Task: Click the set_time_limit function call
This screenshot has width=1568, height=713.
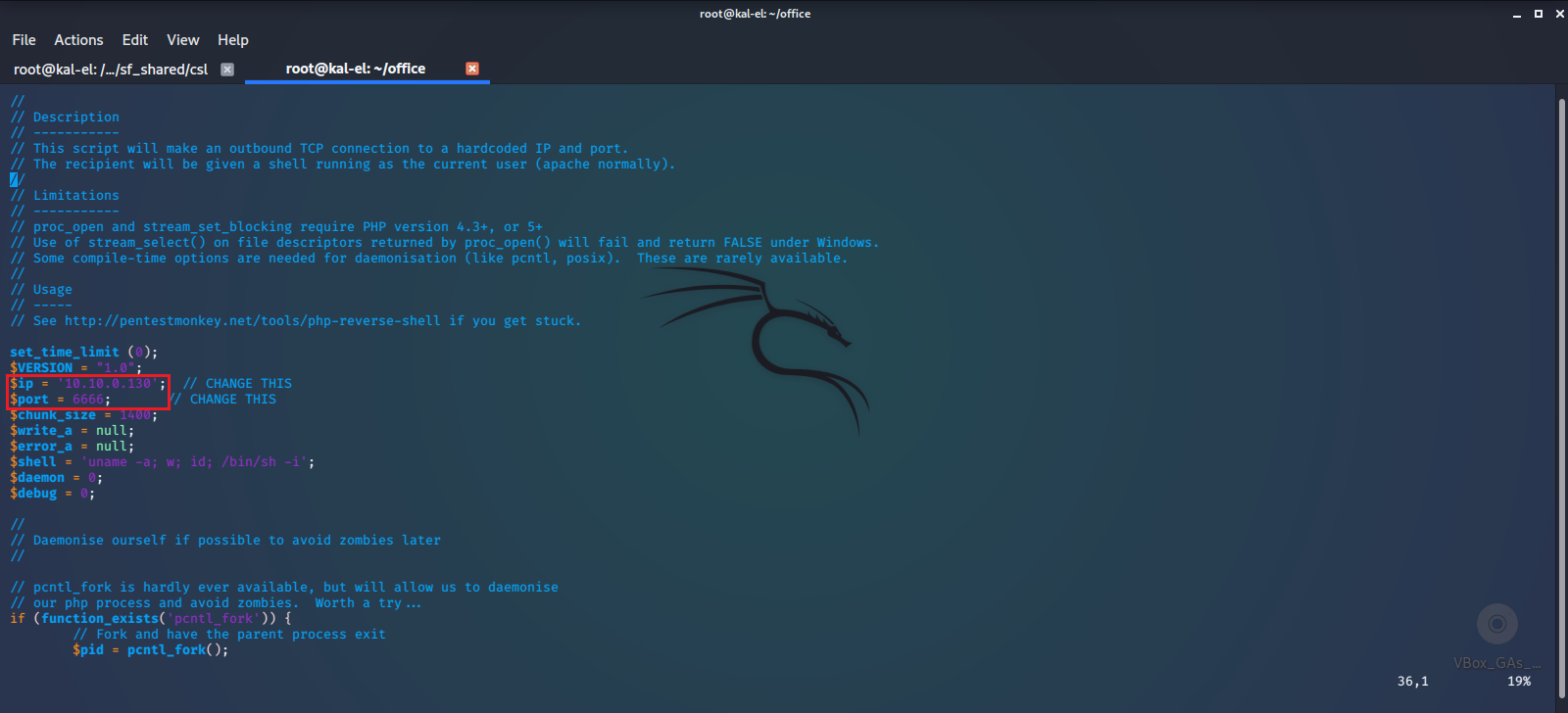Action: tap(83, 352)
